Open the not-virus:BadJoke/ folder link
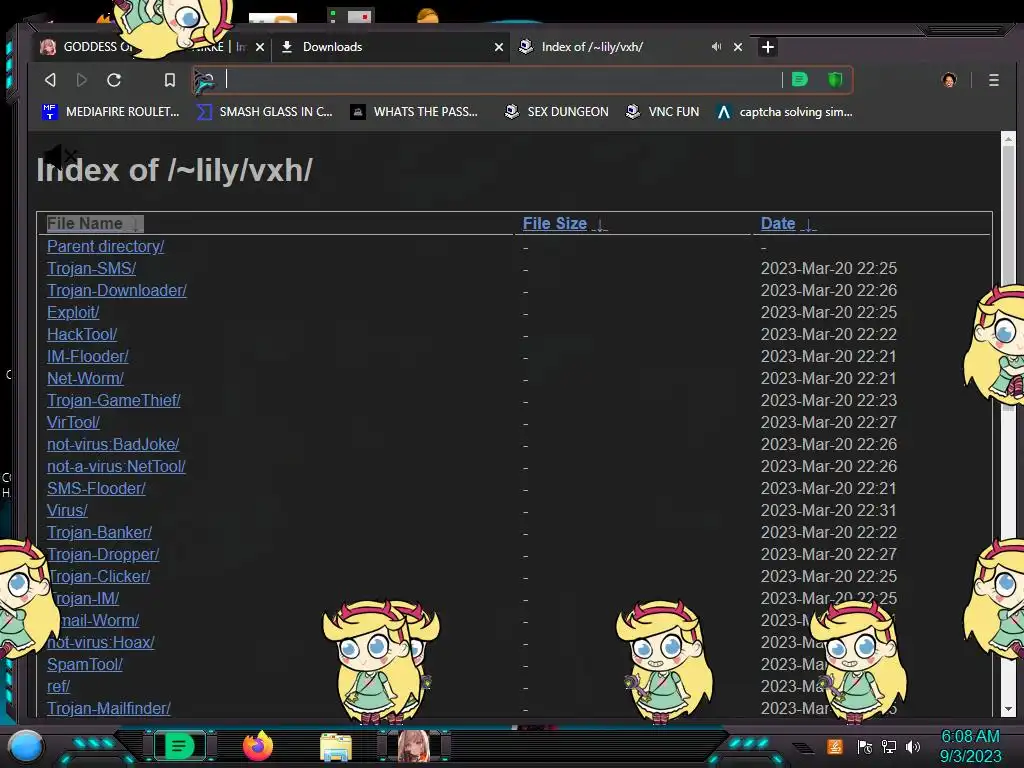This screenshot has width=1024, height=768. click(x=113, y=444)
